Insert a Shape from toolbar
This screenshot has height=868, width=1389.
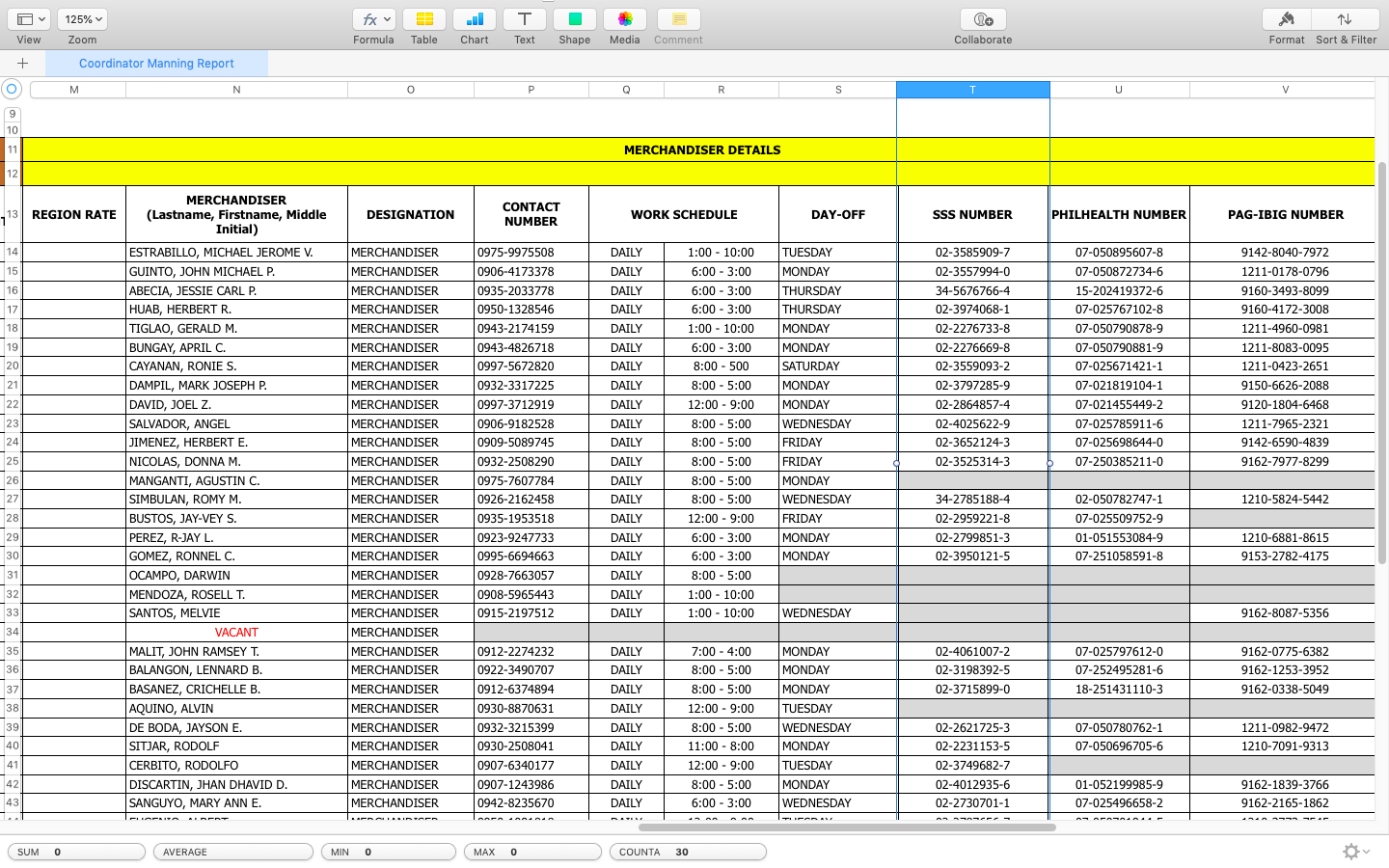[x=575, y=19]
